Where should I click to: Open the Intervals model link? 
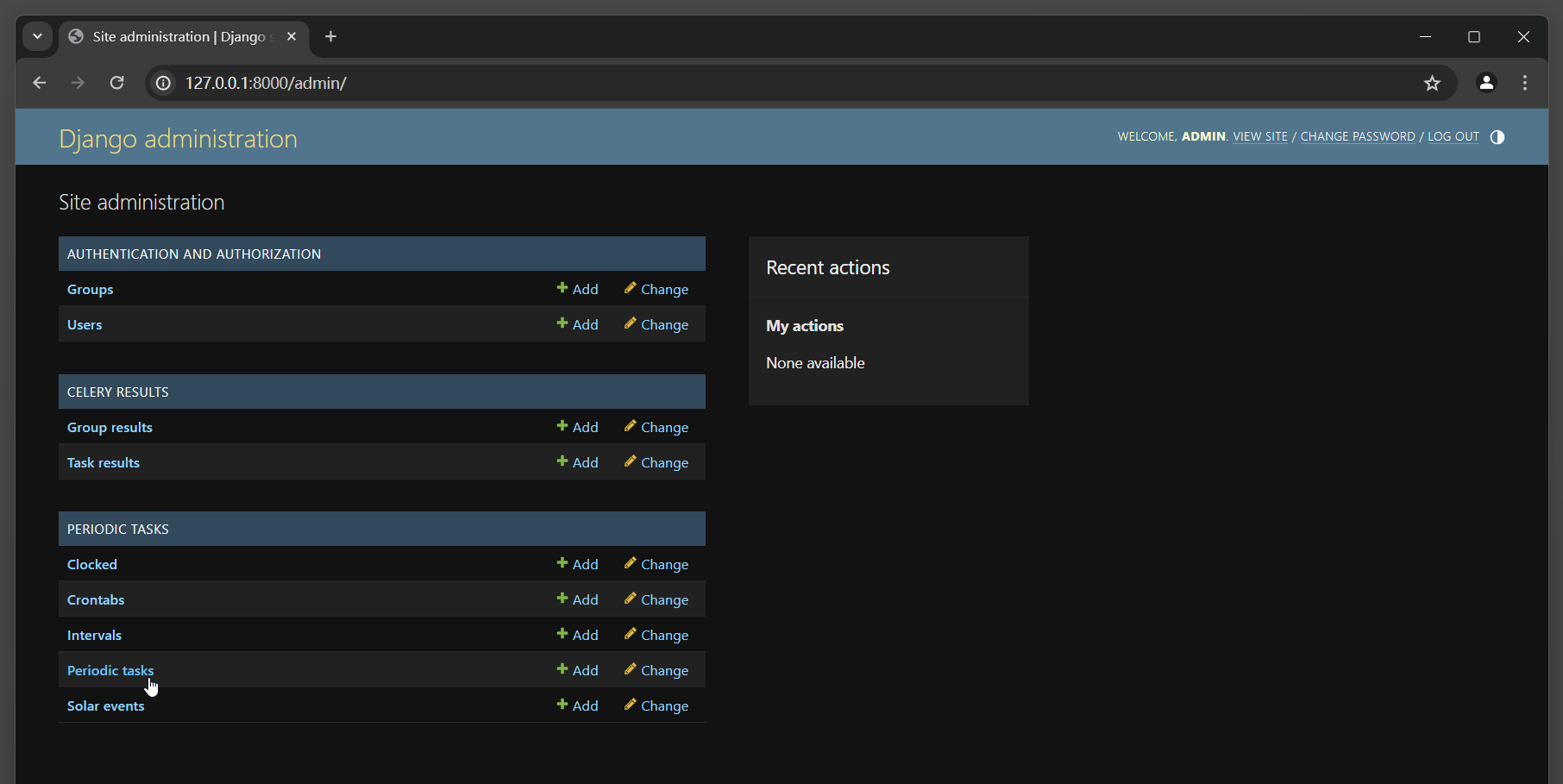point(94,635)
